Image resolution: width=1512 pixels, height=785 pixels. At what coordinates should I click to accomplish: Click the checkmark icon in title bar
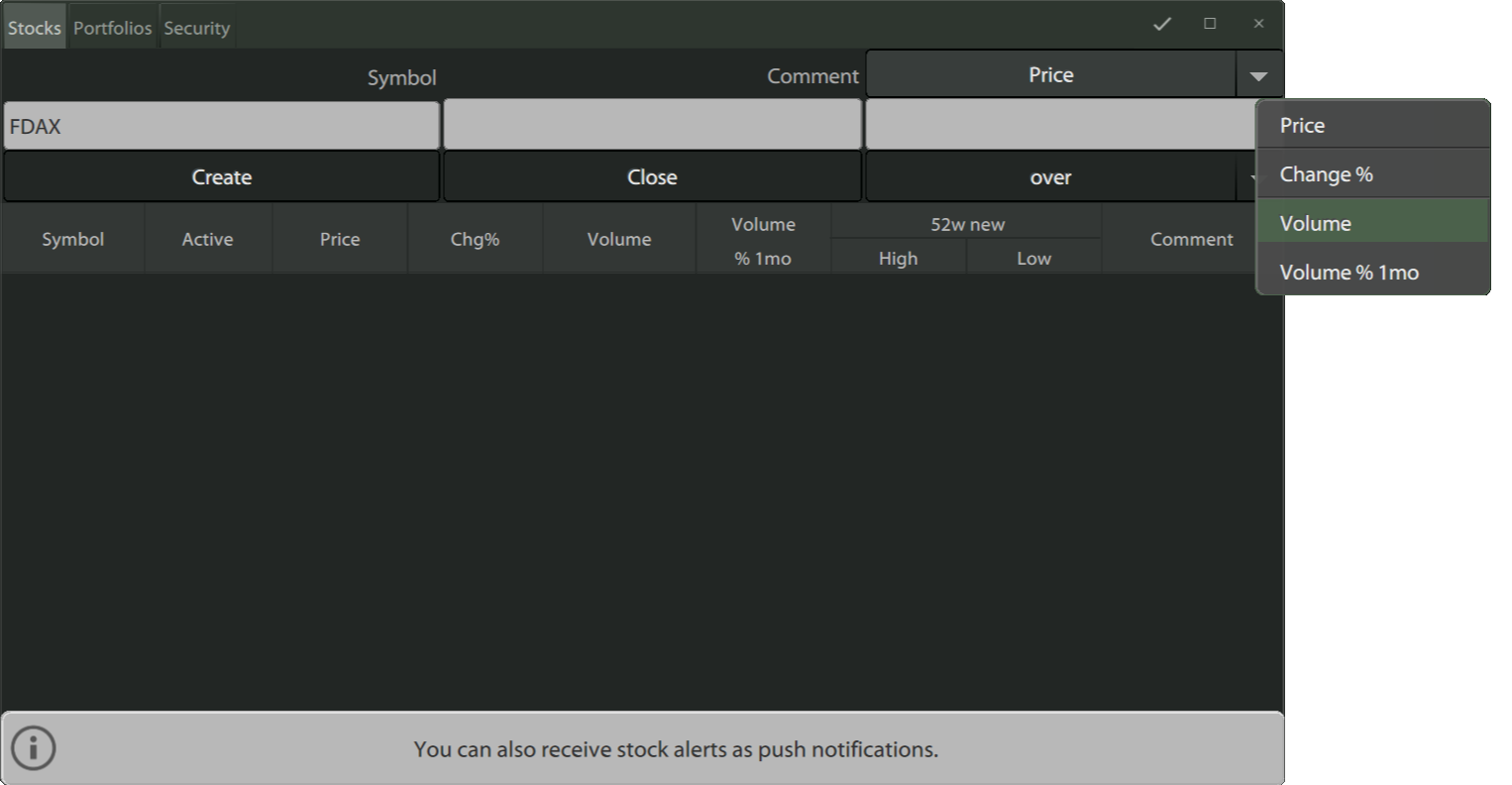pyautogui.click(x=1162, y=24)
